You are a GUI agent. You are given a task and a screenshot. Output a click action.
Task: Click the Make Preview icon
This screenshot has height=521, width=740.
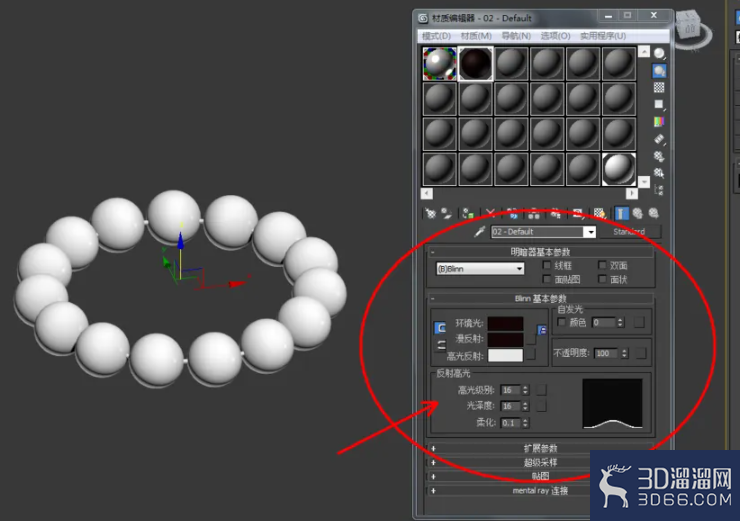coord(659,139)
